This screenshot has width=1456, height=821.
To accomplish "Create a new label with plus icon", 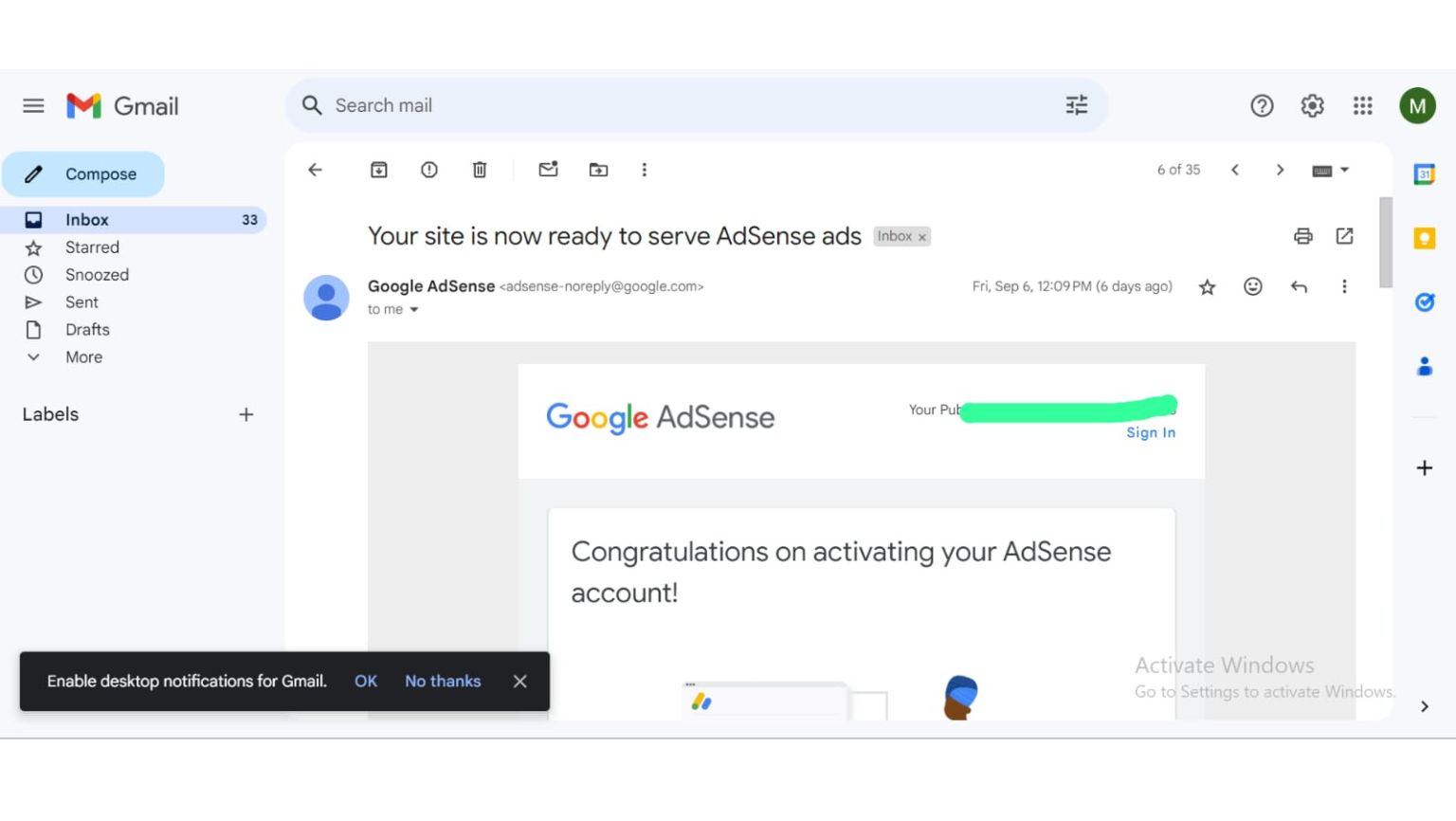I will [246, 414].
